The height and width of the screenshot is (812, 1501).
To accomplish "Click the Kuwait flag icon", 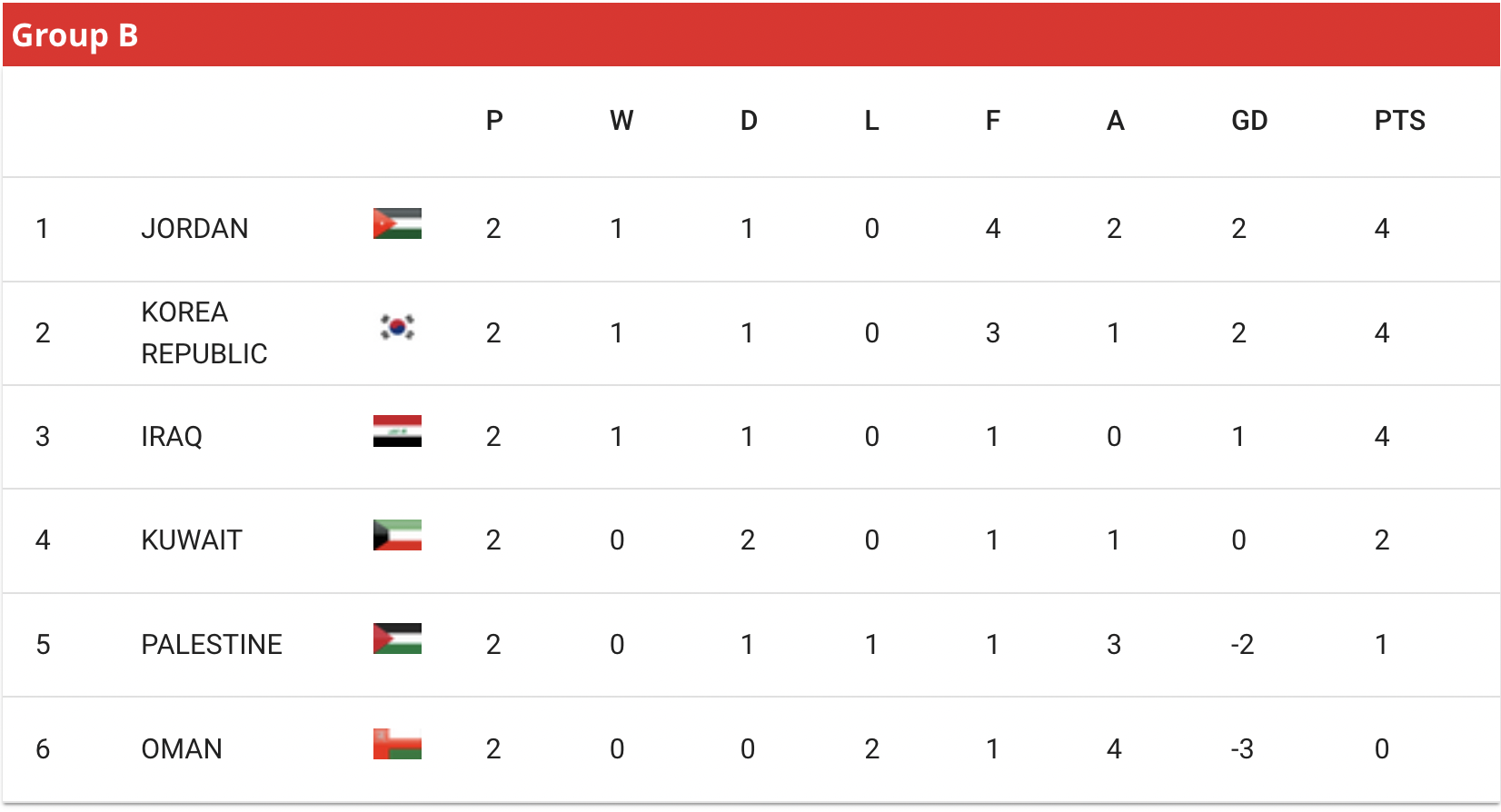I will point(397,535).
